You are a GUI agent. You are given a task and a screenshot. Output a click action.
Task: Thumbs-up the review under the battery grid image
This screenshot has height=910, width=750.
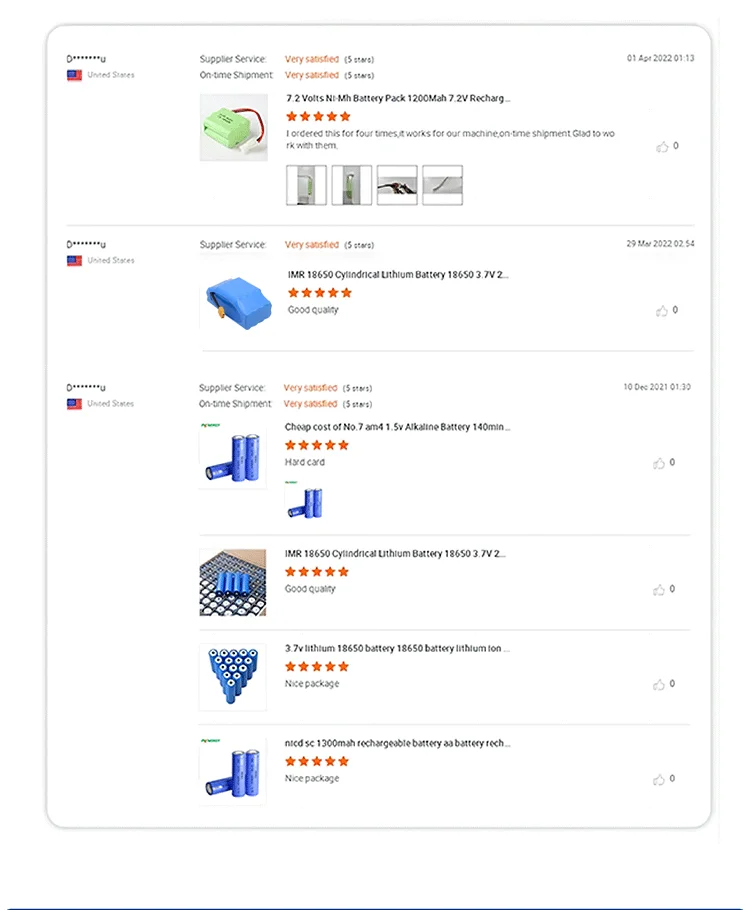click(659, 590)
